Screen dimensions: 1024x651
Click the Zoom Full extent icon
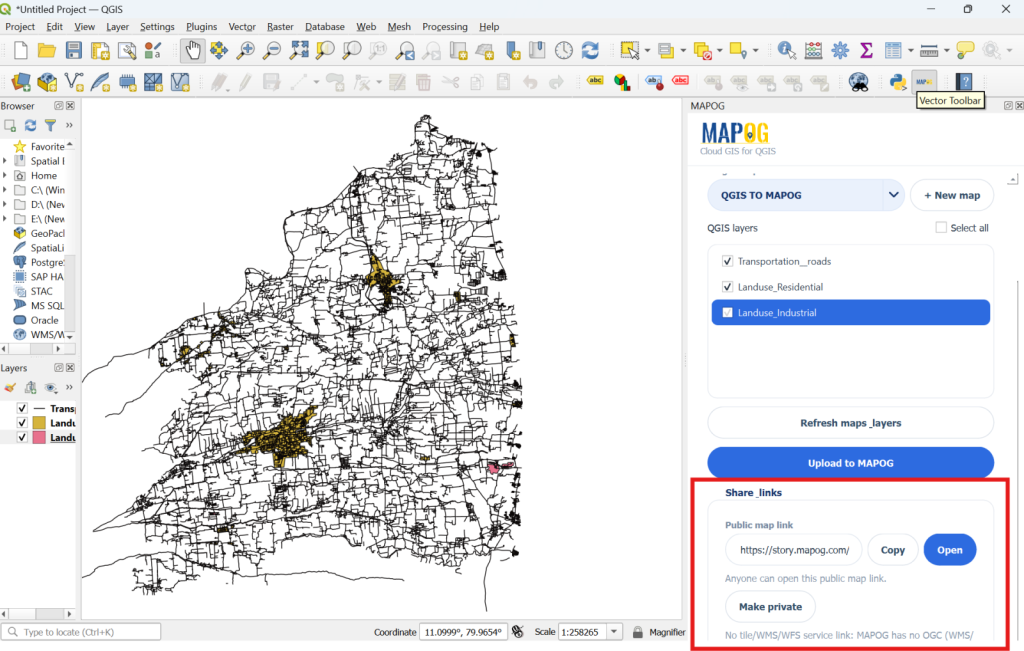point(299,50)
